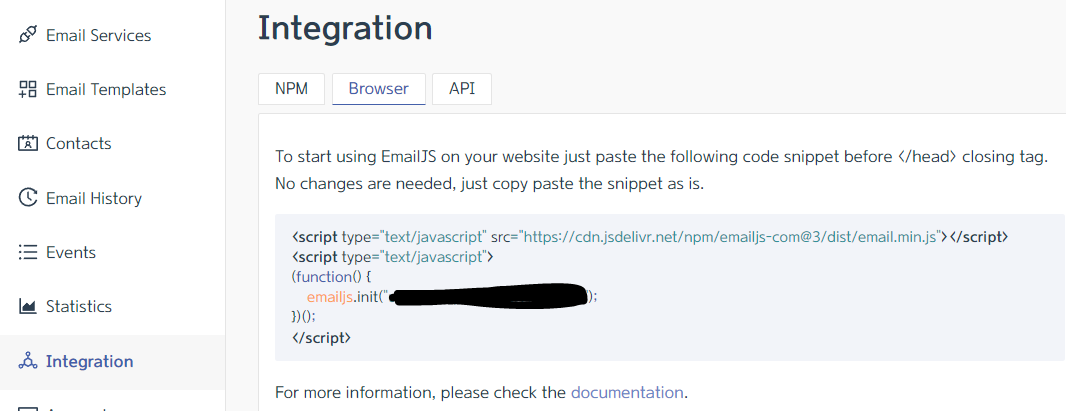Click the Email Templates grid icon
1066x411 pixels.
(x=28, y=89)
